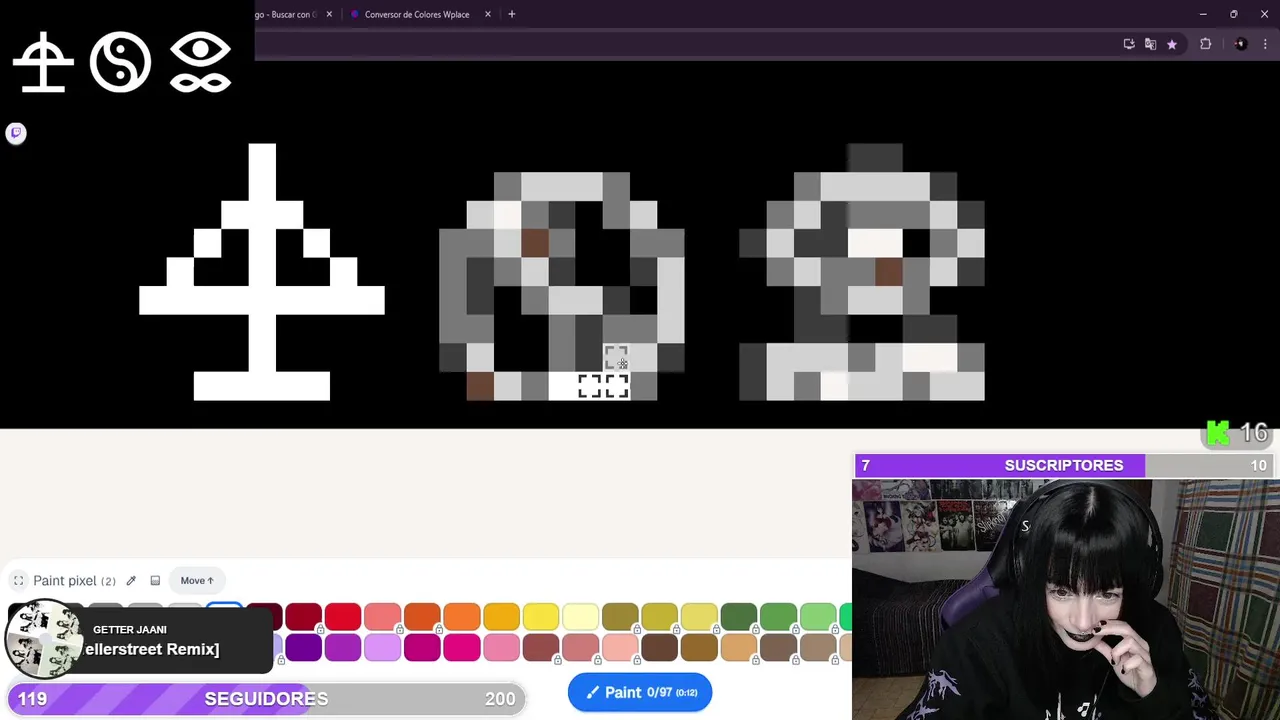The image size is (1280, 720).
Task: Restore down the browser window
Action: pos(1234,14)
